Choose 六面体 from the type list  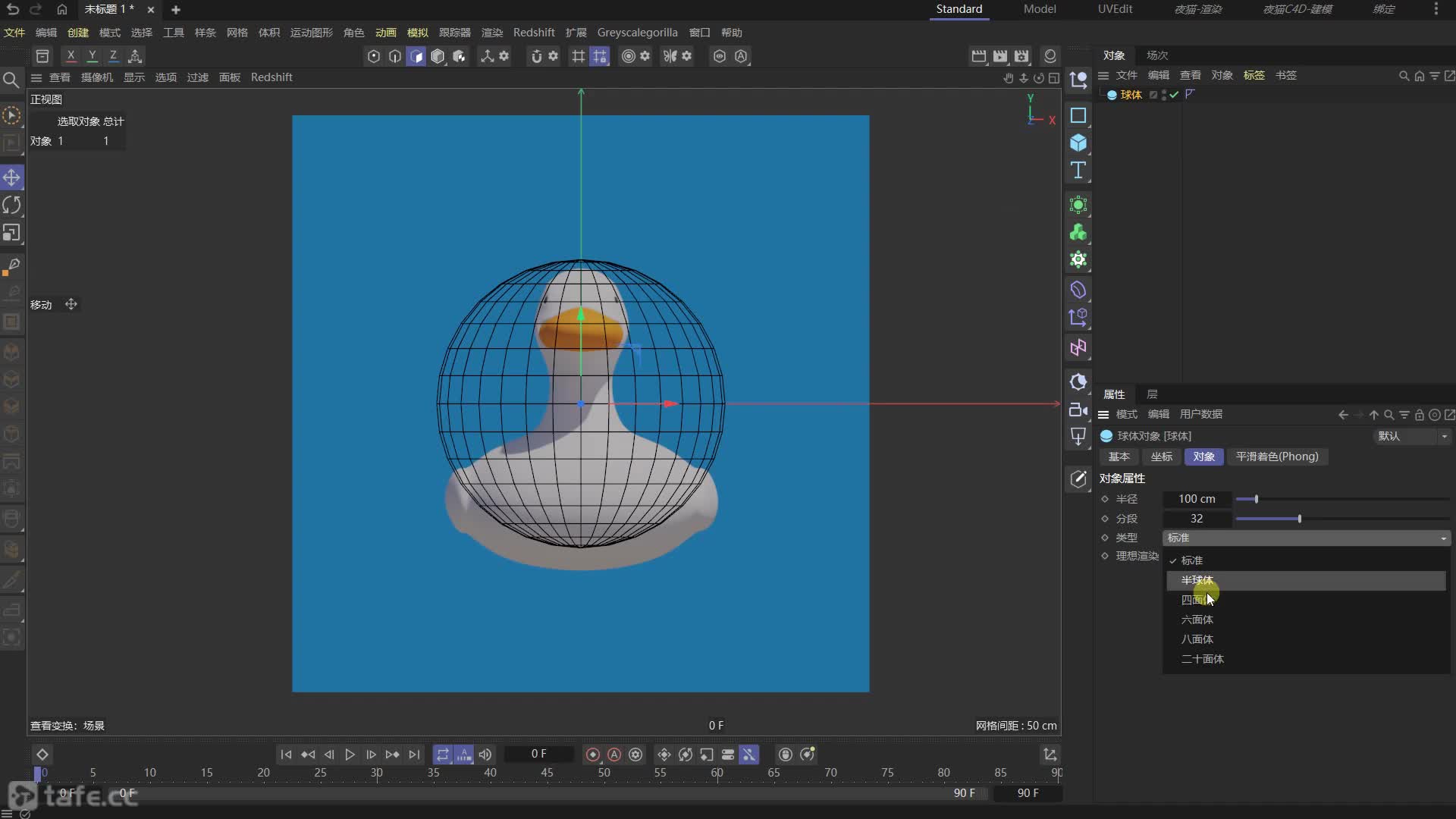pos(1305,620)
